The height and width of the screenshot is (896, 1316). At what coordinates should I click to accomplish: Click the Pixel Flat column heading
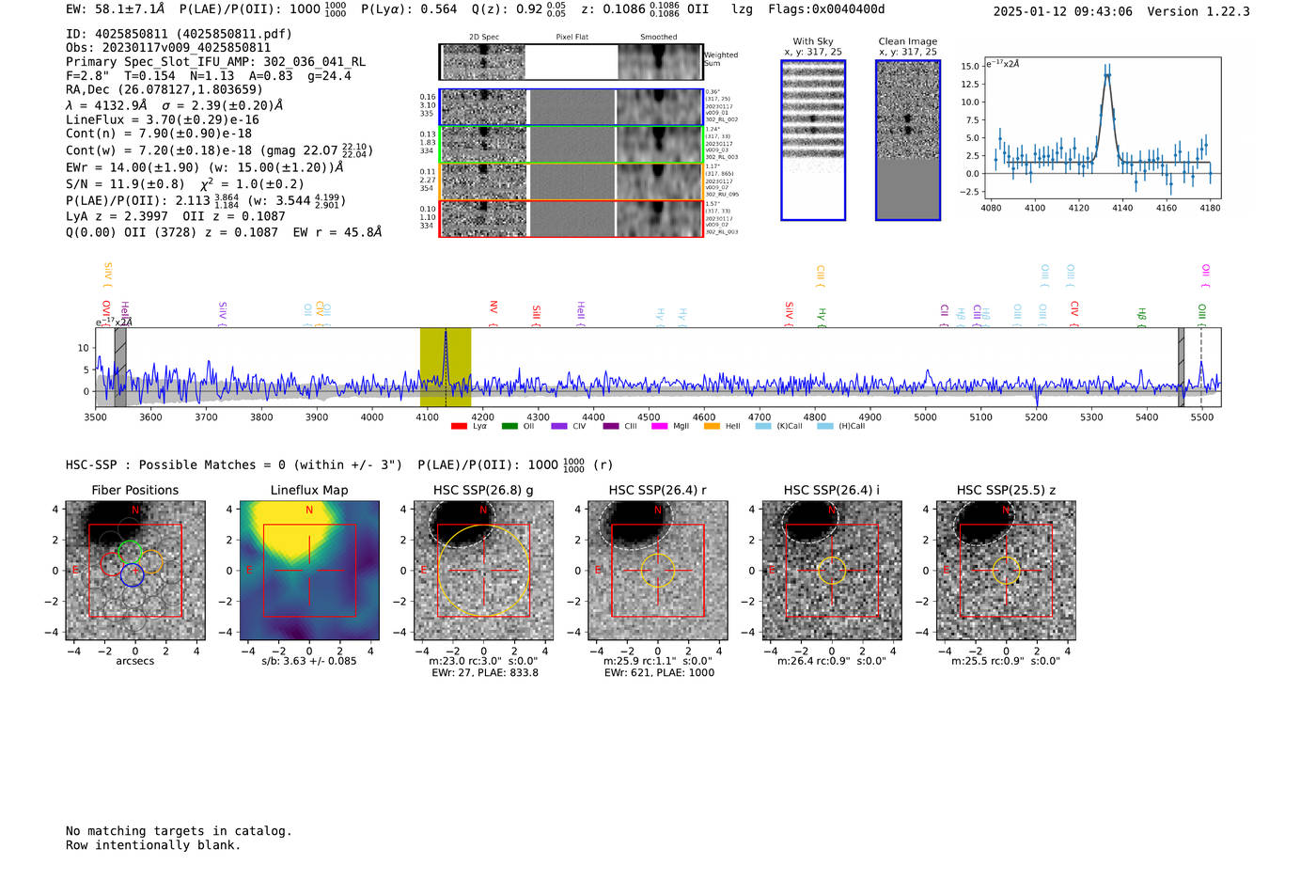coord(572,38)
